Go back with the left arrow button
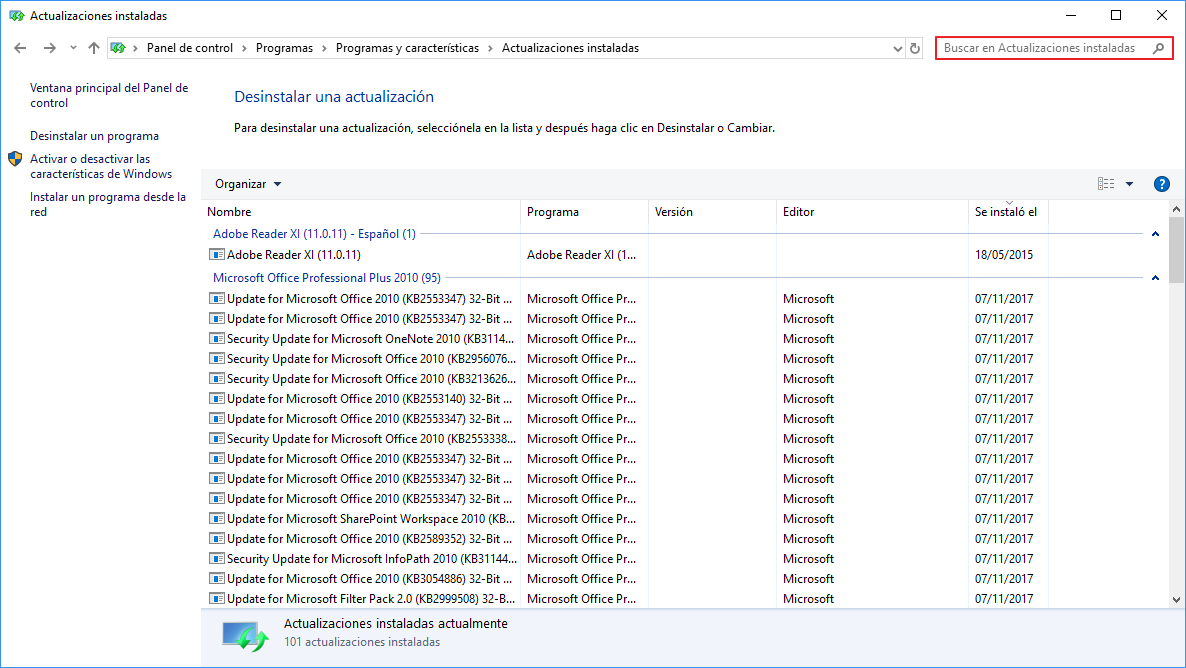1186x668 pixels. click(x=20, y=48)
